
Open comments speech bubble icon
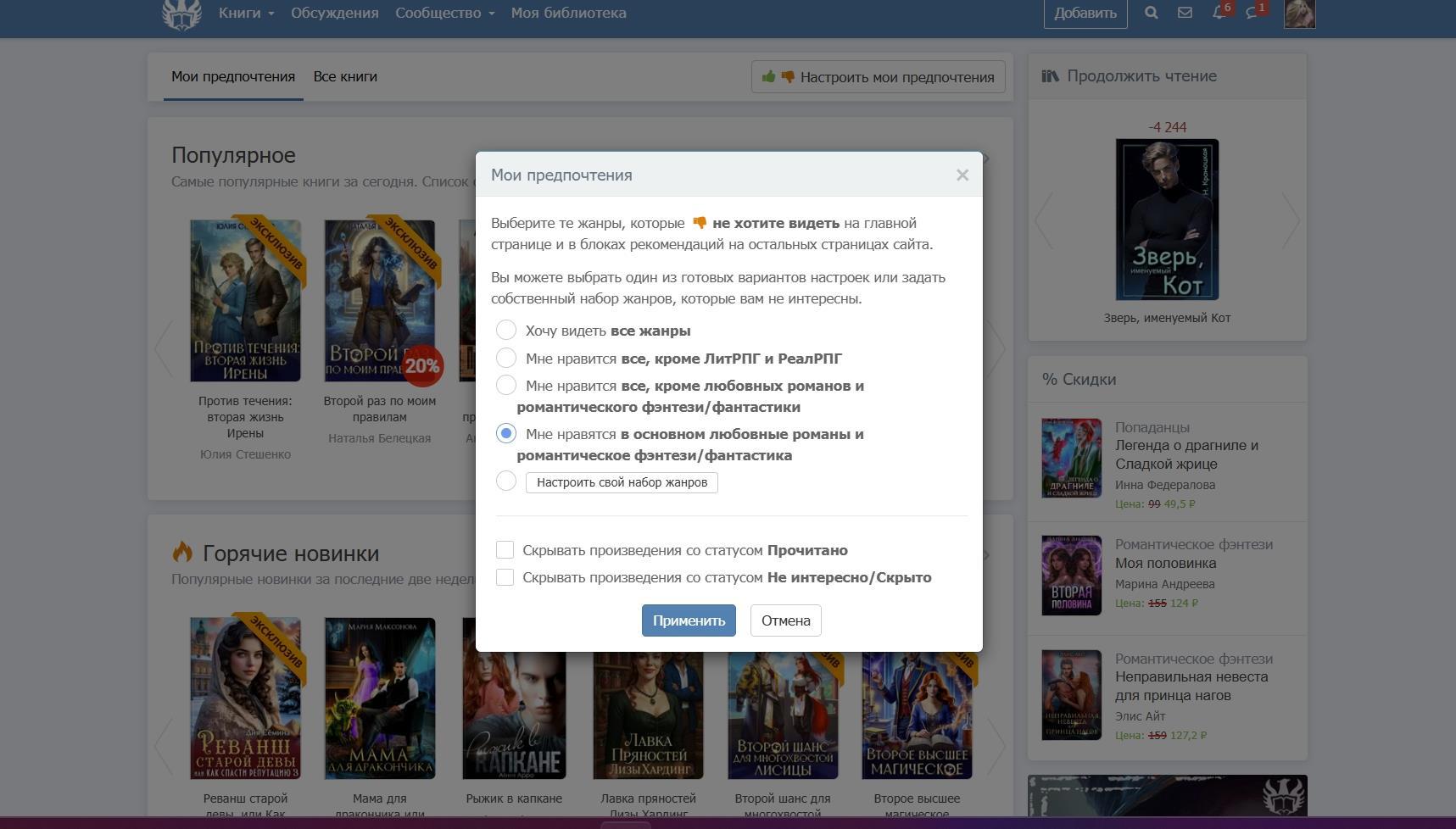[1252, 13]
